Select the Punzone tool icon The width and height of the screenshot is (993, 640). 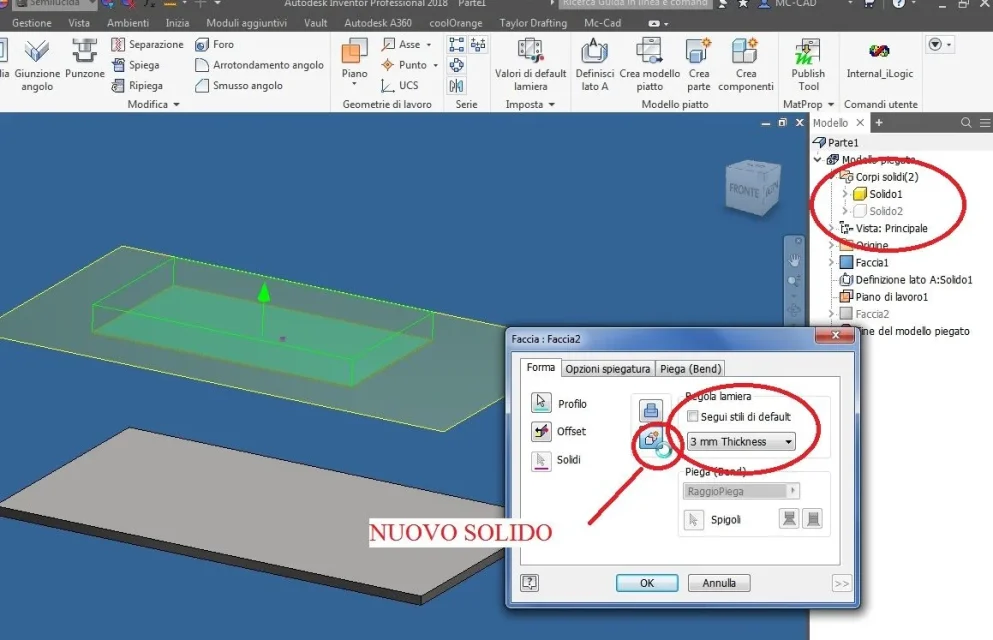pyautogui.click(x=84, y=51)
